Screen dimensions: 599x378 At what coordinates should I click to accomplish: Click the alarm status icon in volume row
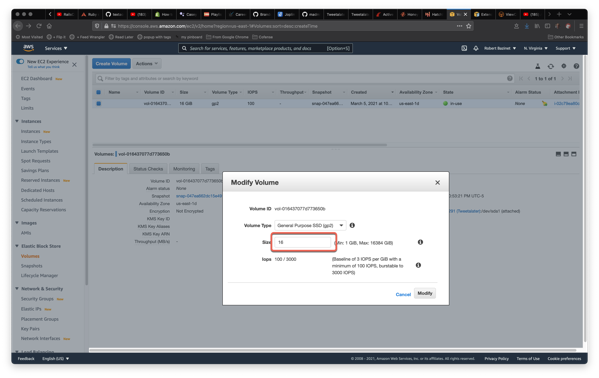click(544, 104)
